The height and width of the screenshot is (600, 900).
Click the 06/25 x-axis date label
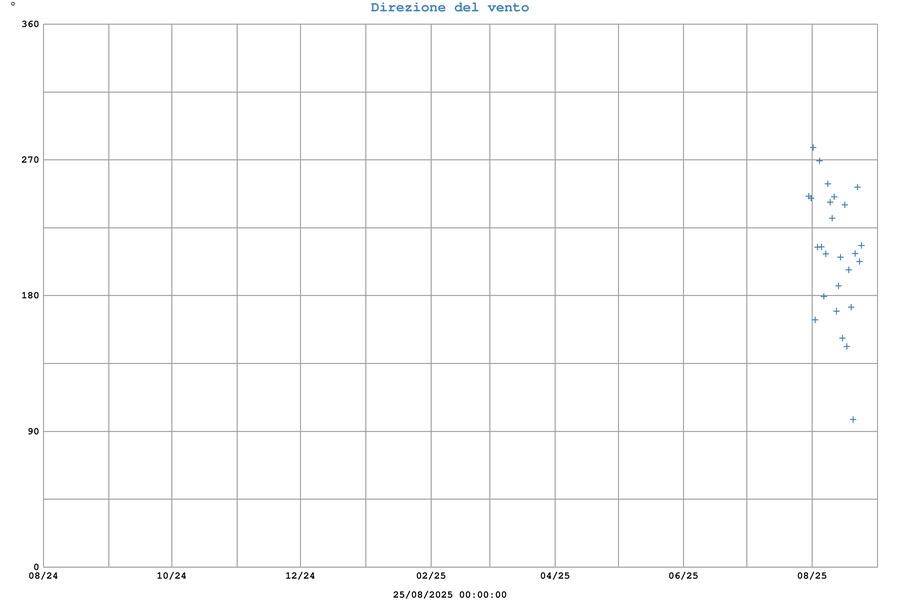point(684,576)
